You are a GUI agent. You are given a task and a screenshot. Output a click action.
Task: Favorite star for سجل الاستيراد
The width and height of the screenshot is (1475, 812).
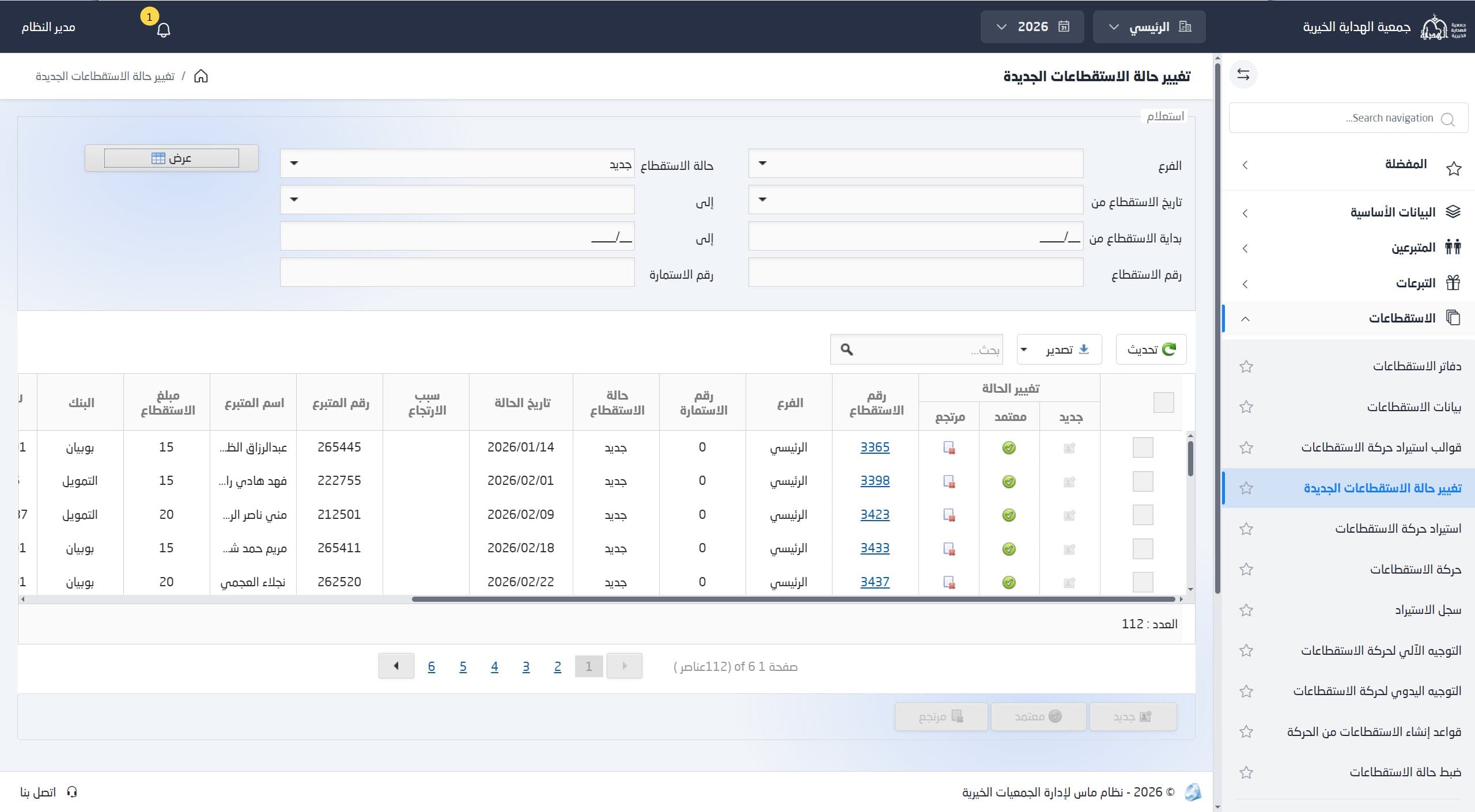1246,610
